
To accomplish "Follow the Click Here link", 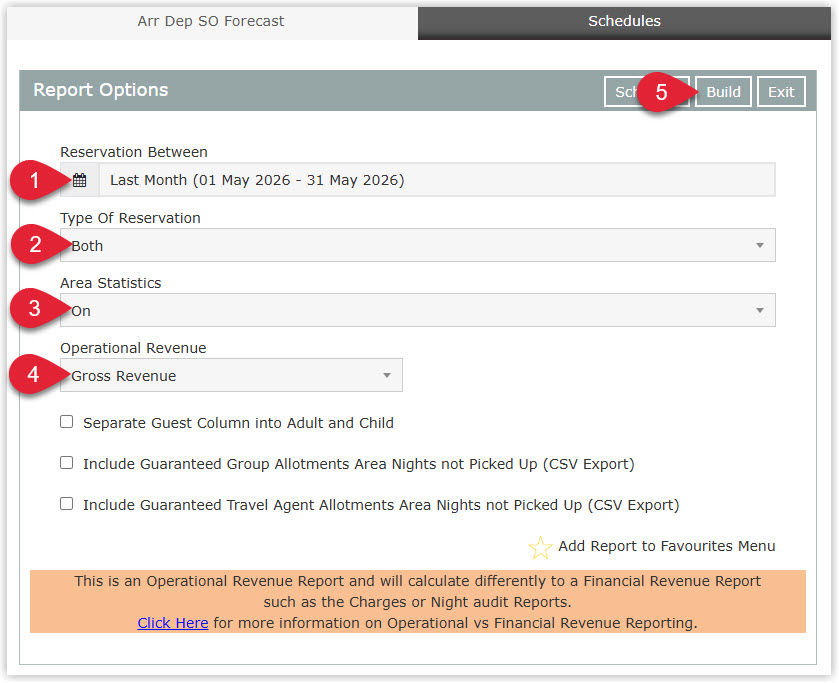I will point(173,624).
